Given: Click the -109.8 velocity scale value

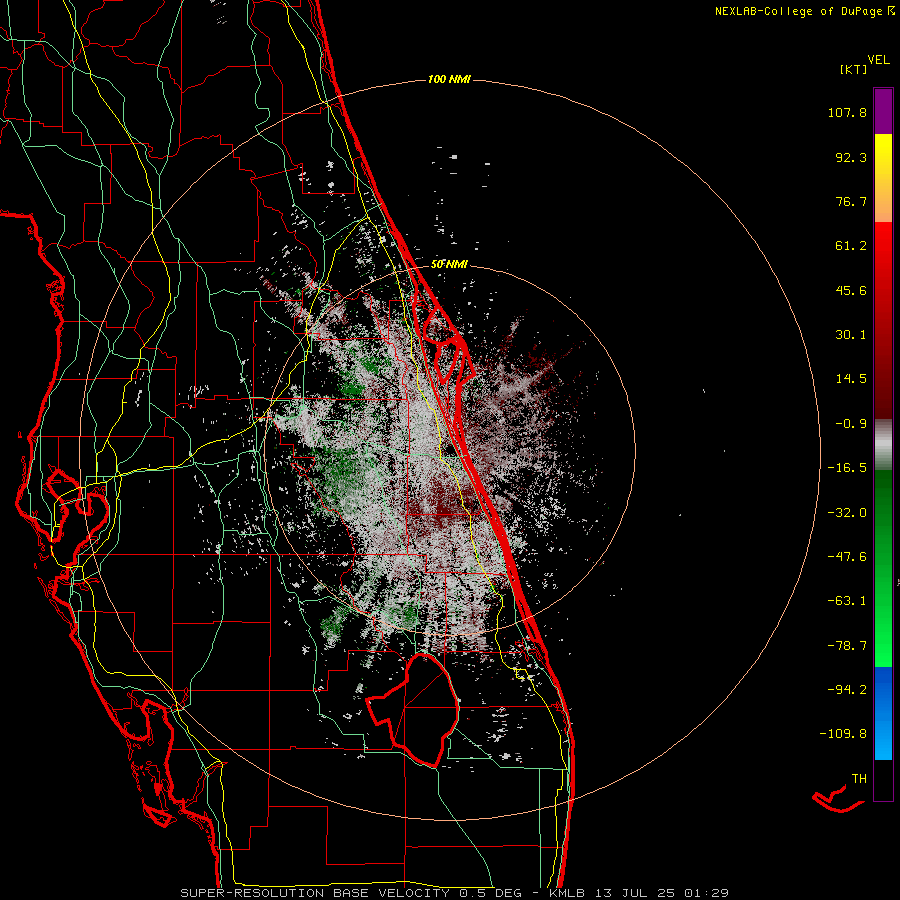Looking at the screenshot, I should coord(843,734).
